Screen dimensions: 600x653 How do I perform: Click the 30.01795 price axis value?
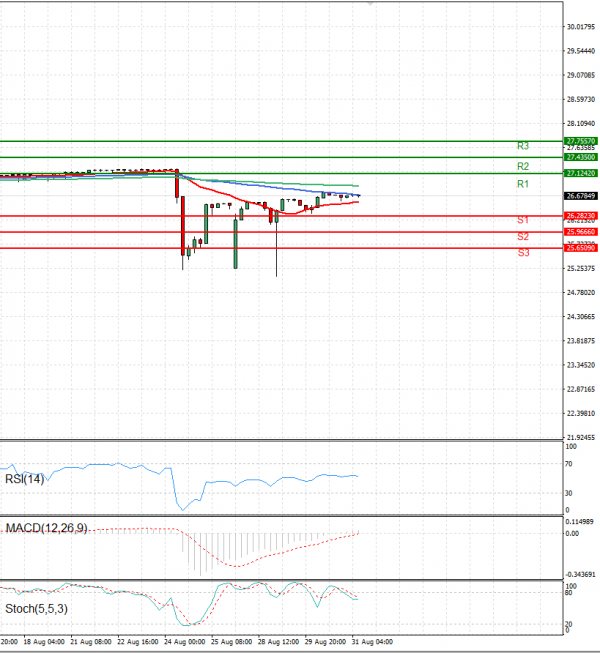(581, 27)
